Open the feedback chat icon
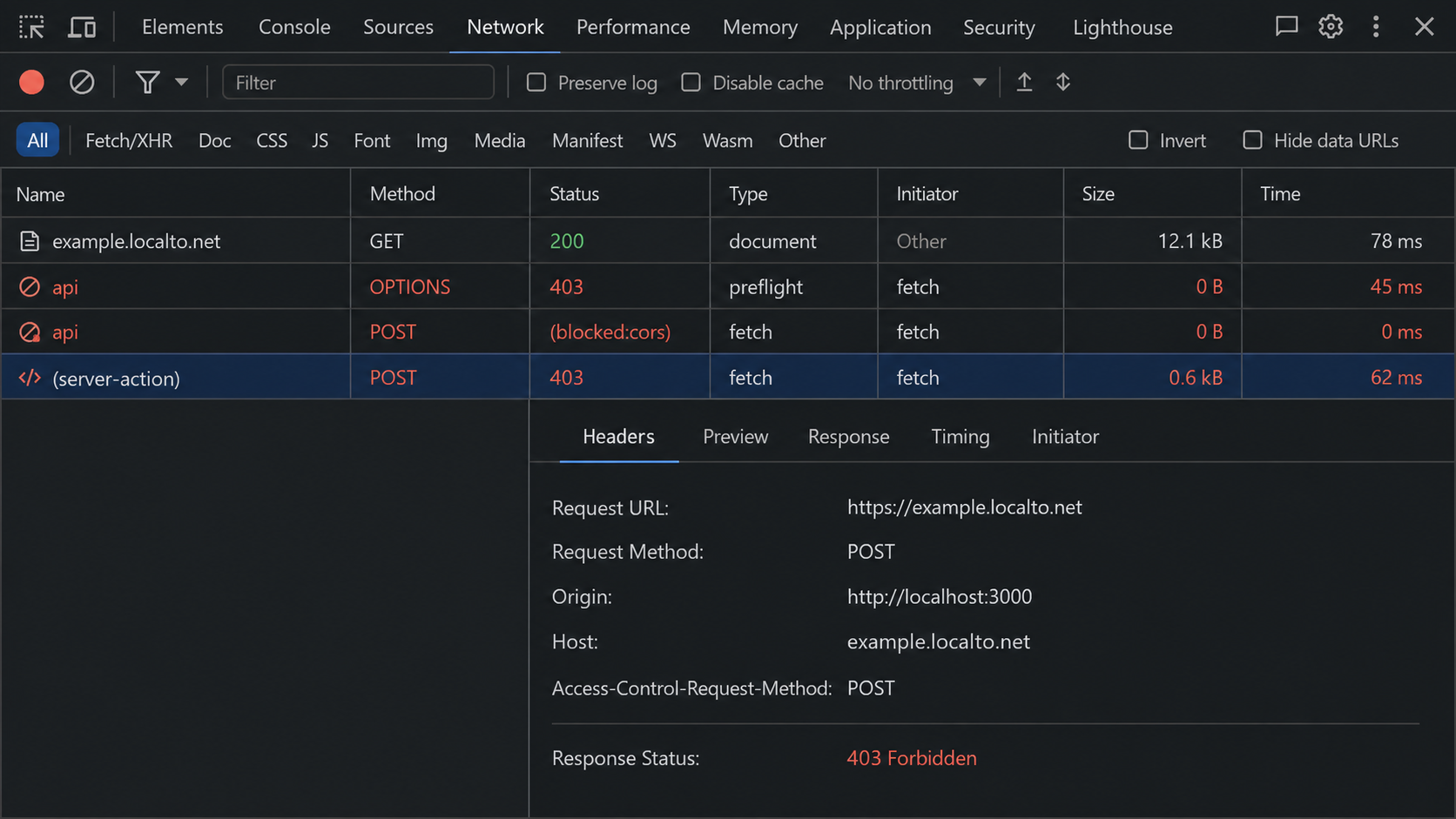This screenshot has height=819, width=1456. (1286, 27)
